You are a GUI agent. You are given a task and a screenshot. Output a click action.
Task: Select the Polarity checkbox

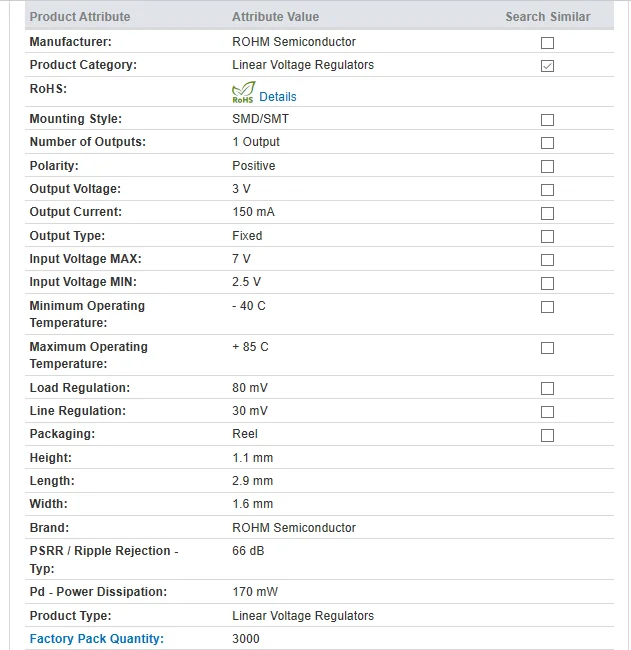coord(547,166)
